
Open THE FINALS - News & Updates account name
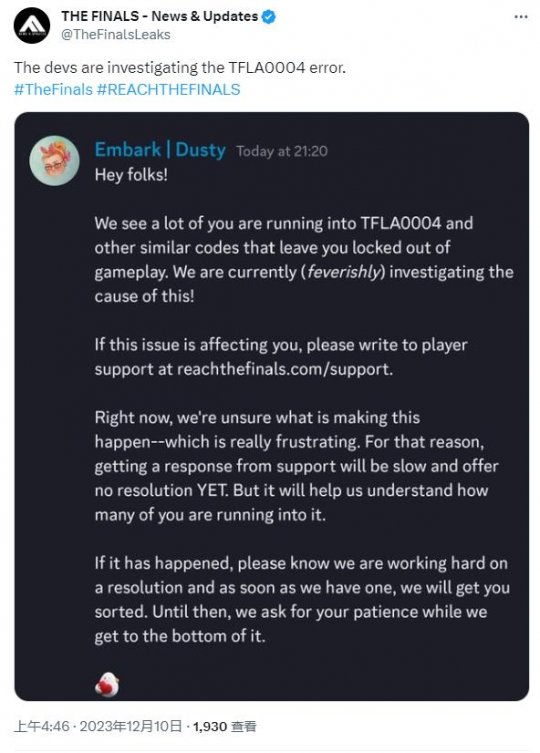[x=160, y=16]
